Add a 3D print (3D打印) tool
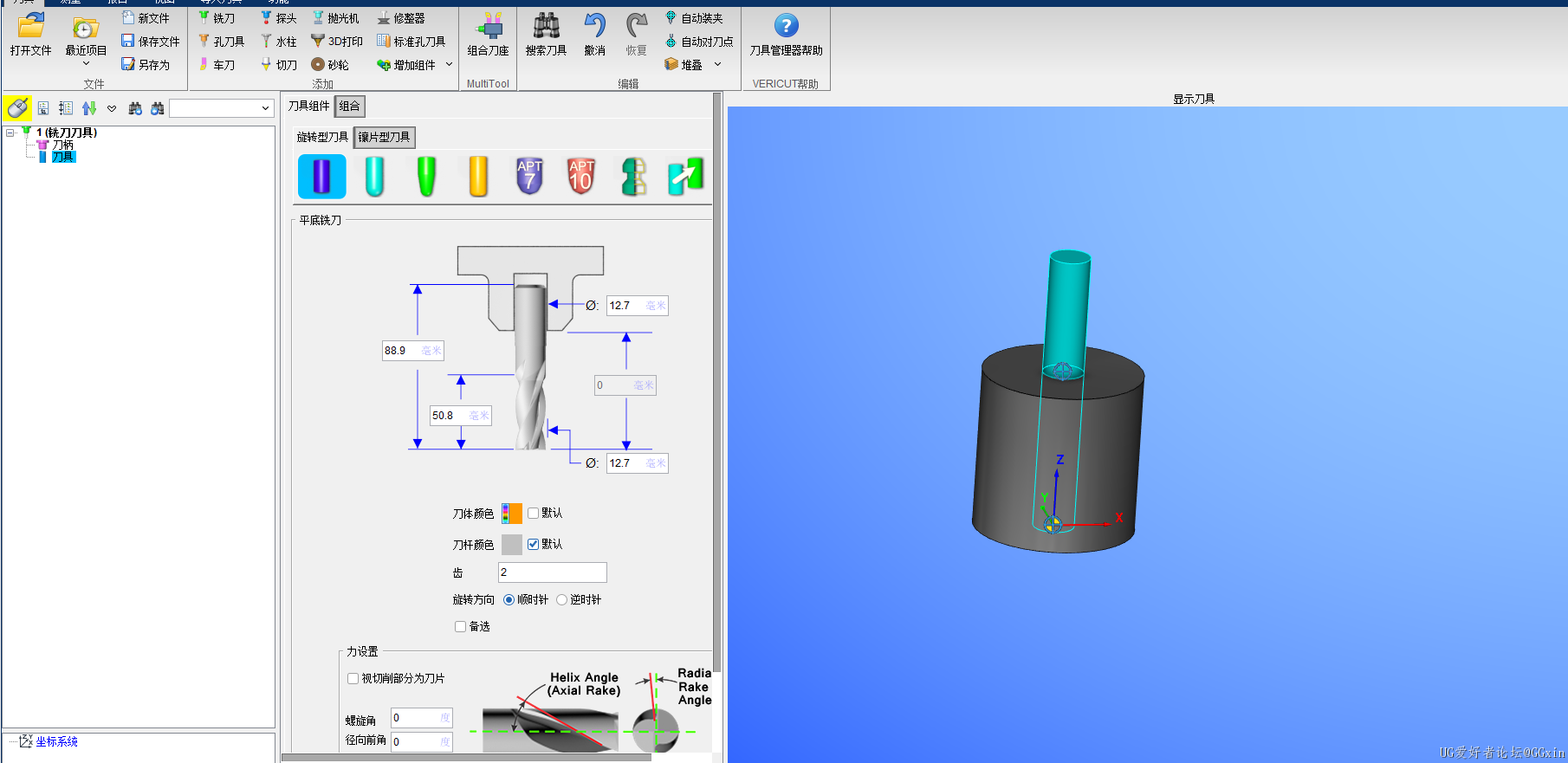1568x763 pixels. (x=337, y=41)
